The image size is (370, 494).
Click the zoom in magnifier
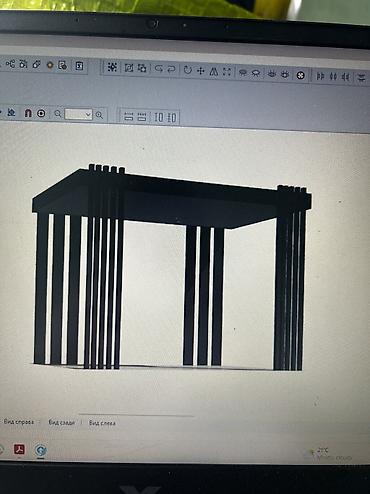[x=99, y=115]
